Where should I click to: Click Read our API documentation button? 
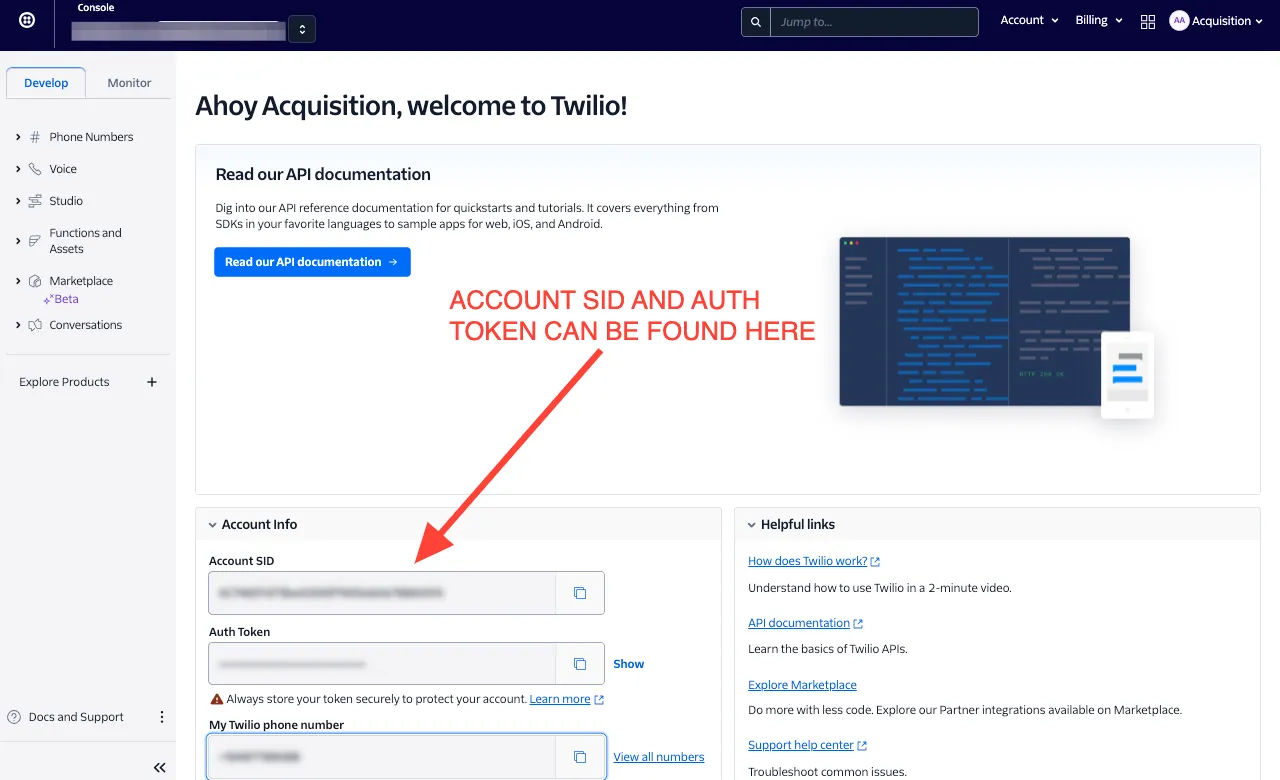coord(312,262)
